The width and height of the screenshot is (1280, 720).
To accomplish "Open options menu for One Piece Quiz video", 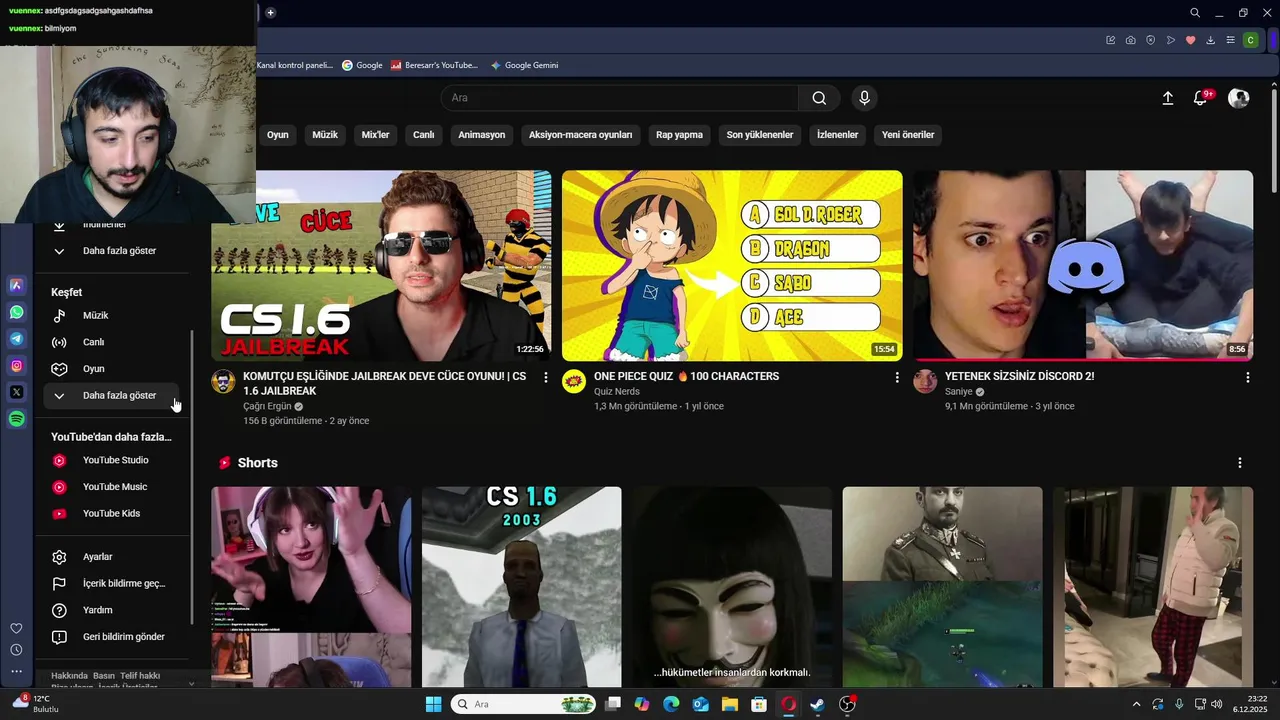I will click(896, 377).
